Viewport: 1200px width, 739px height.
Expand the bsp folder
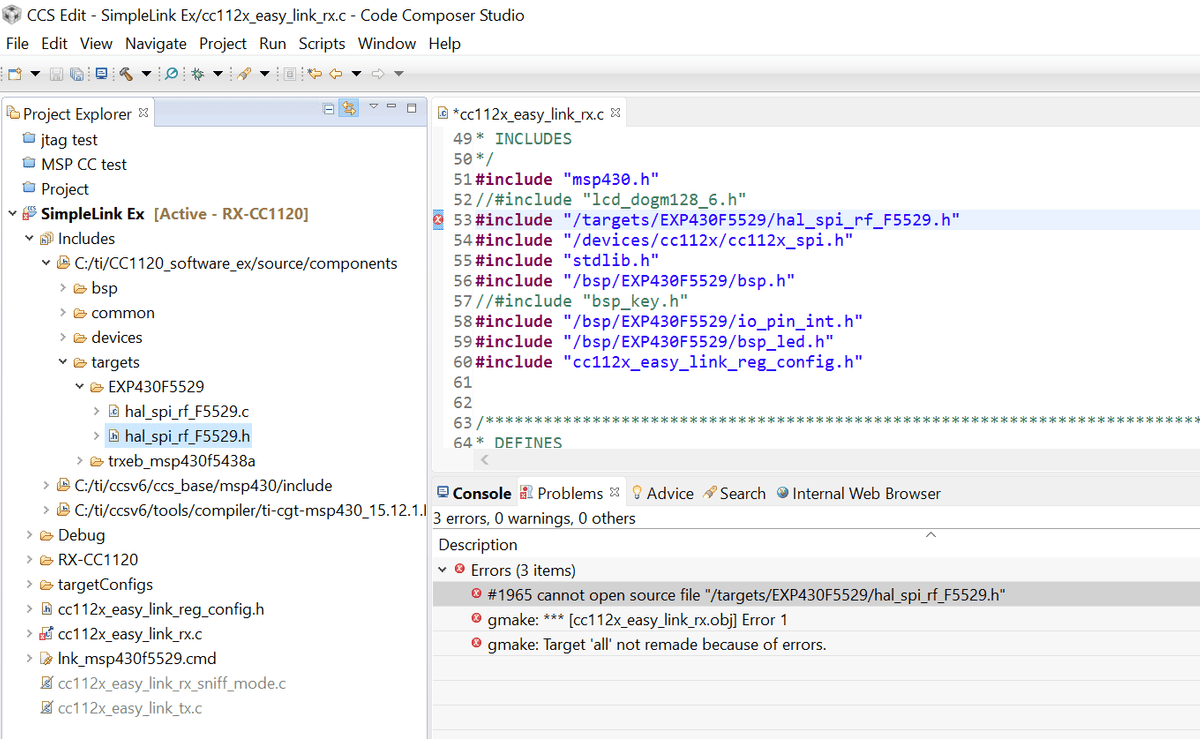coord(64,288)
